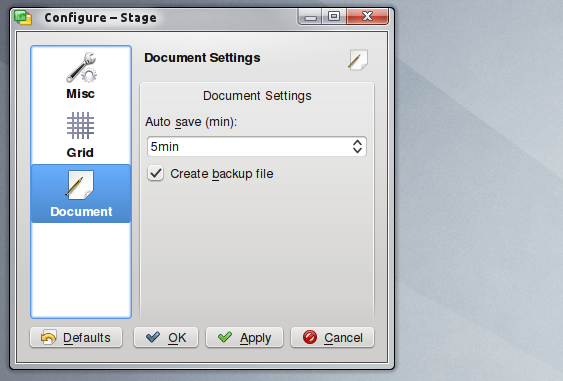Open the Grid settings page
The width and height of the screenshot is (563, 381).
click(x=81, y=135)
